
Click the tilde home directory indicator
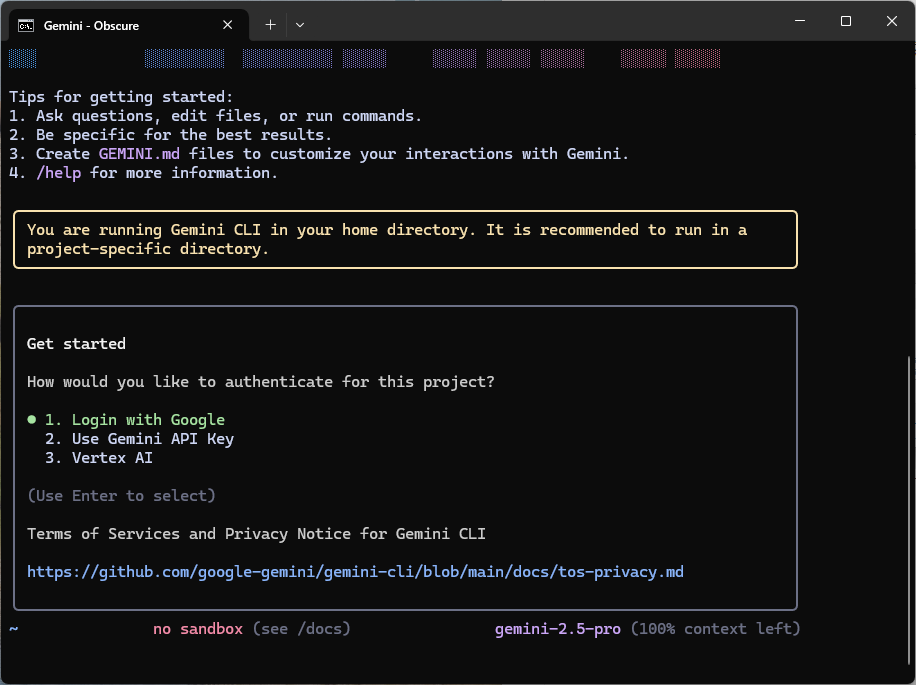point(13,629)
